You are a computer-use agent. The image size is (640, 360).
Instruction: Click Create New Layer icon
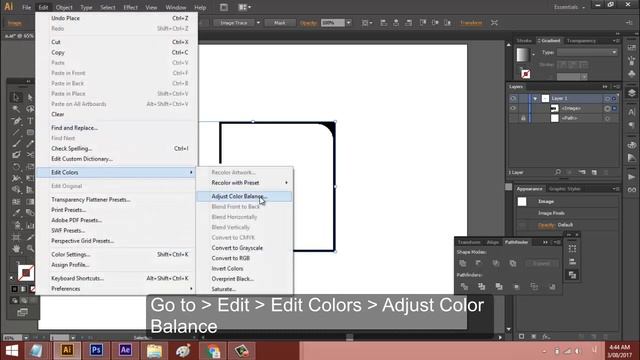point(594,172)
